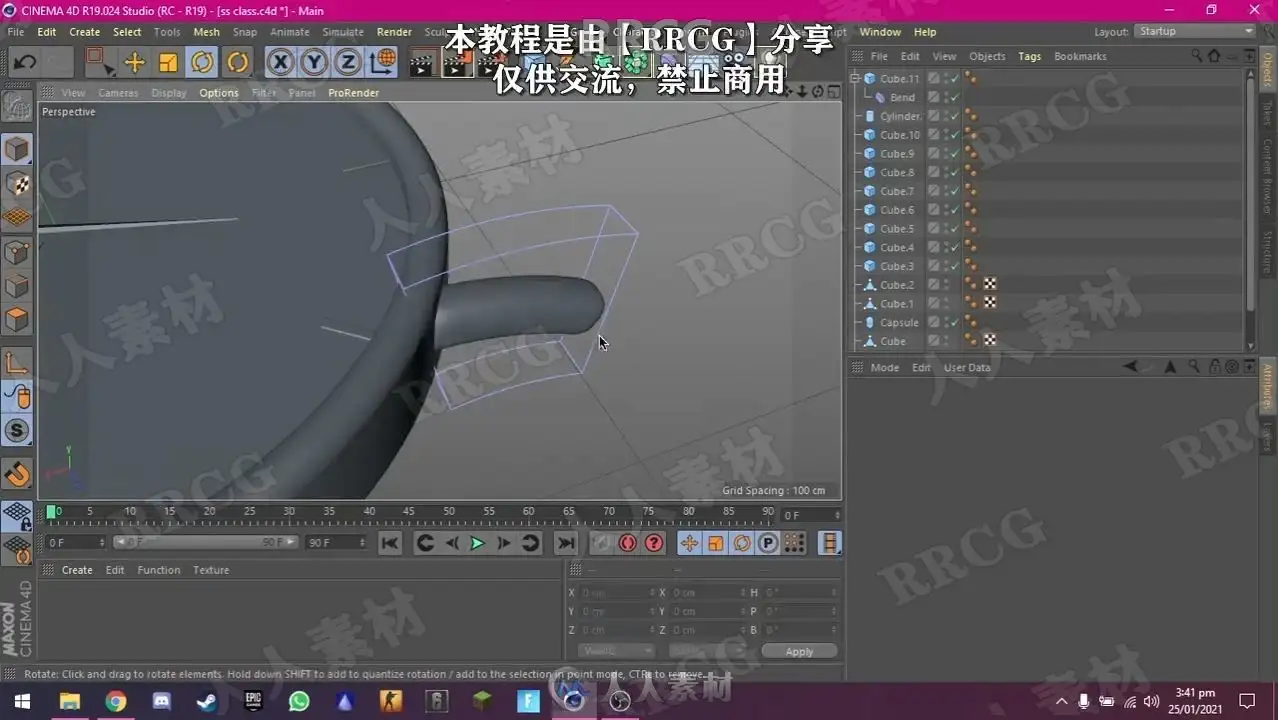
Task: Click Windows Start button
Action: point(21,701)
